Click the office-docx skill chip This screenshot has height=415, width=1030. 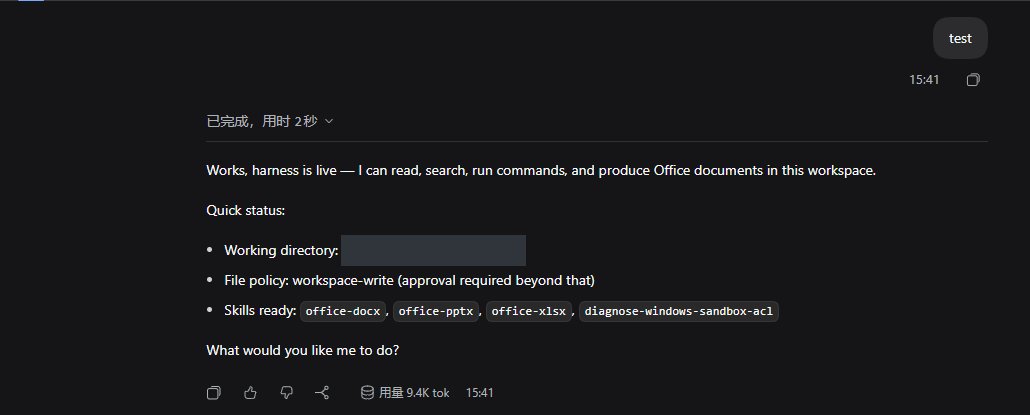coord(343,311)
